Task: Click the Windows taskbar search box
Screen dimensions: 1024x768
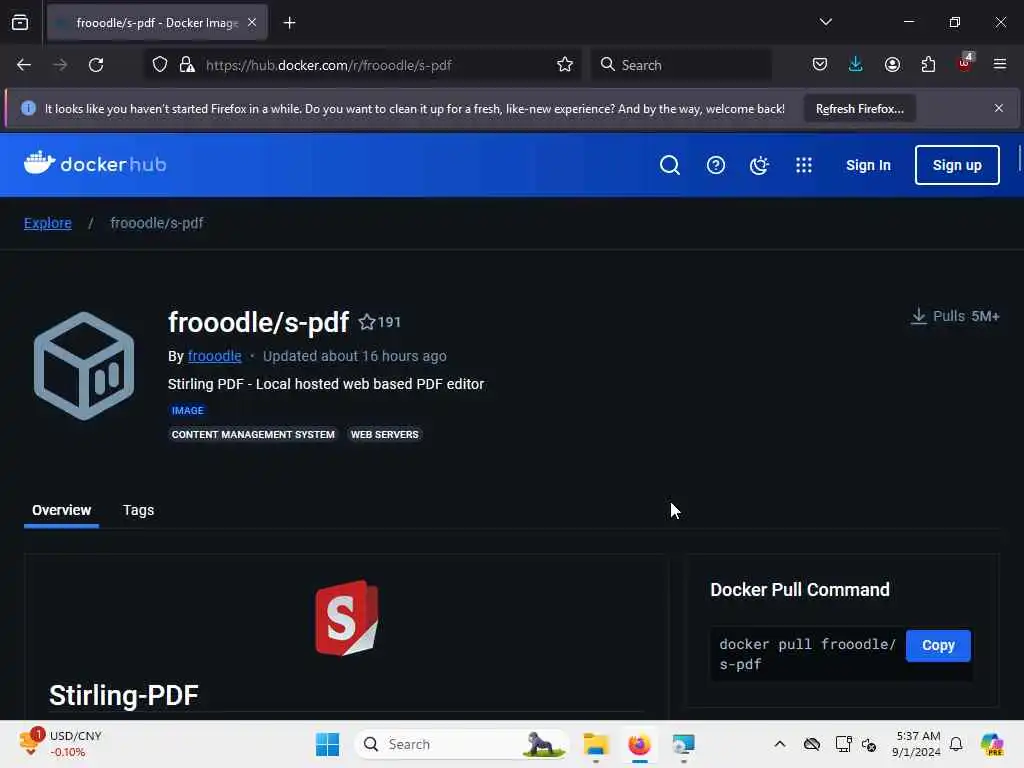Action: click(461, 744)
